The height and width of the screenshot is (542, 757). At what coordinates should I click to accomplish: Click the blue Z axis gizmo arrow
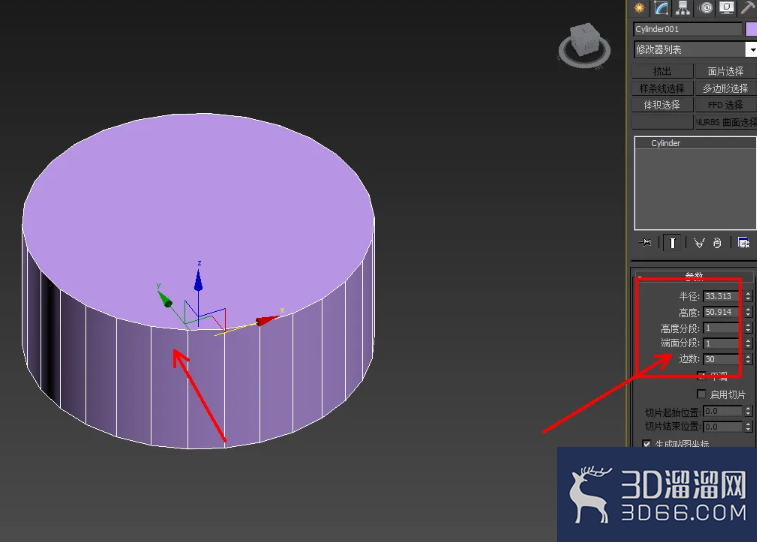(198, 280)
